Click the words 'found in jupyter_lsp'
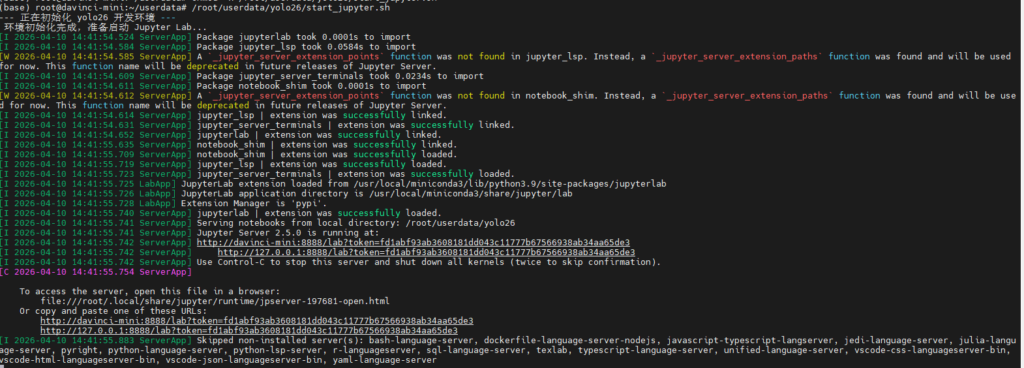 [x=532, y=57]
